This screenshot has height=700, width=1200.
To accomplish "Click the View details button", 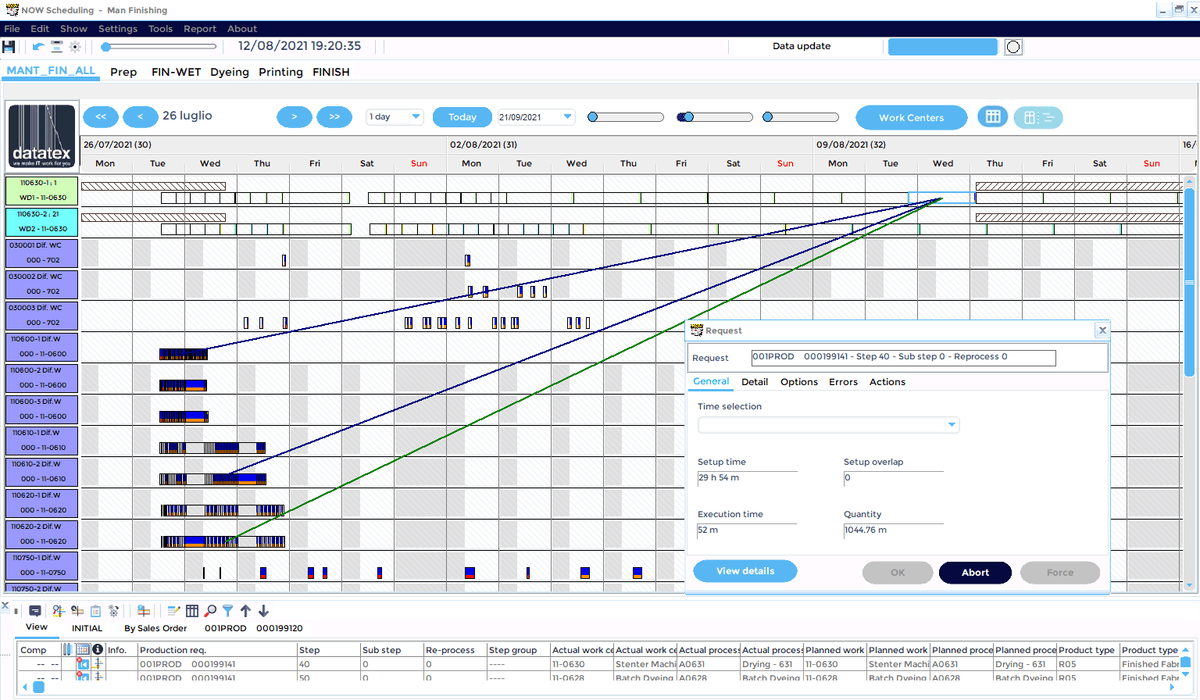I will pos(745,571).
